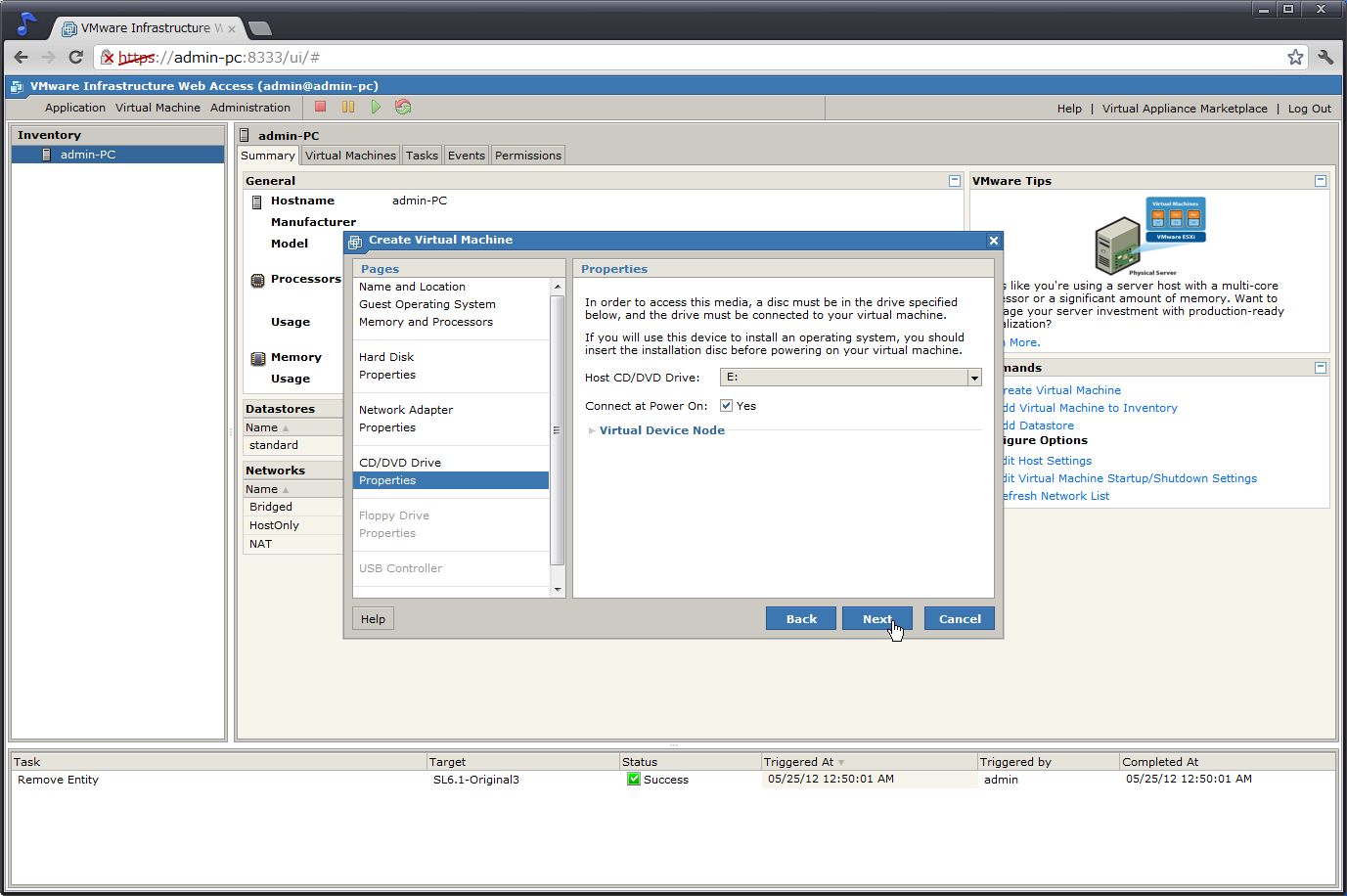Cancel the Create Virtual Machine wizard
1347x896 pixels.
[x=960, y=618]
